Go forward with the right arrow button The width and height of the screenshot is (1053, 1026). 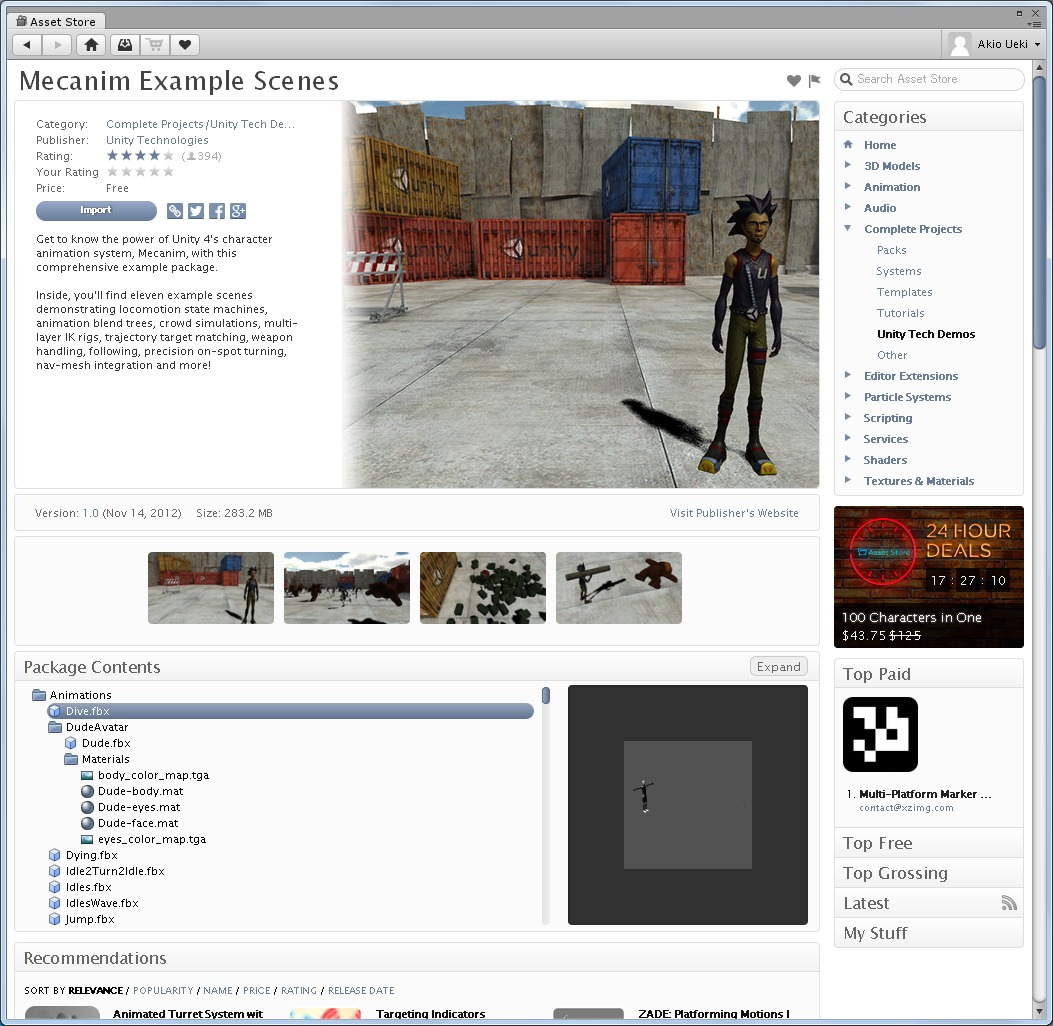[x=58, y=45]
